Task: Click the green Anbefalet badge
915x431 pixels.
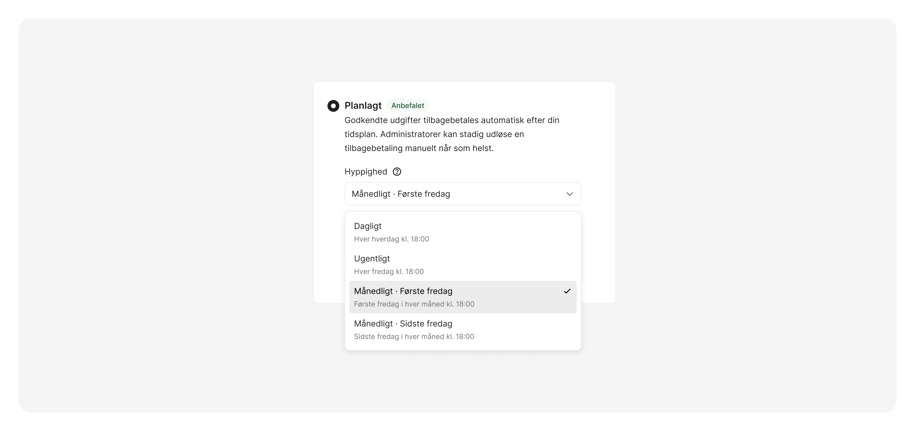Action: (408, 106)
